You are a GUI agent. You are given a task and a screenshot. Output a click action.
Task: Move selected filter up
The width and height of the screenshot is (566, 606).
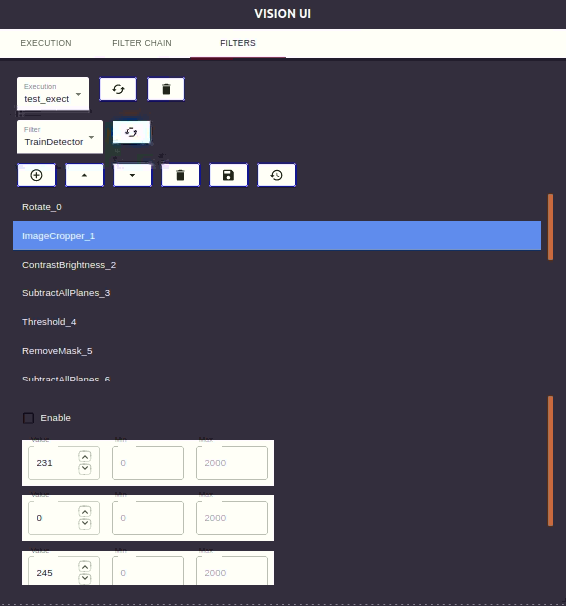point(84,175)
